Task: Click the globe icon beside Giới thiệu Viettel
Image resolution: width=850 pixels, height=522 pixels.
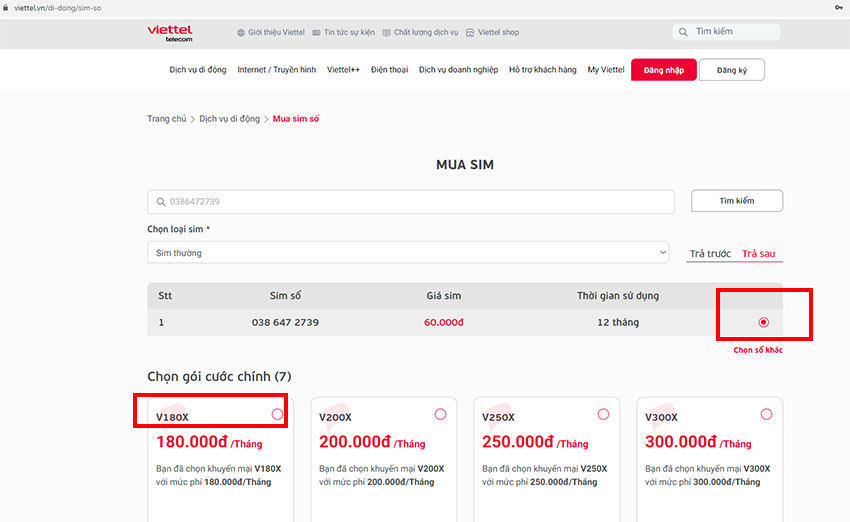Action: [241, 33]
